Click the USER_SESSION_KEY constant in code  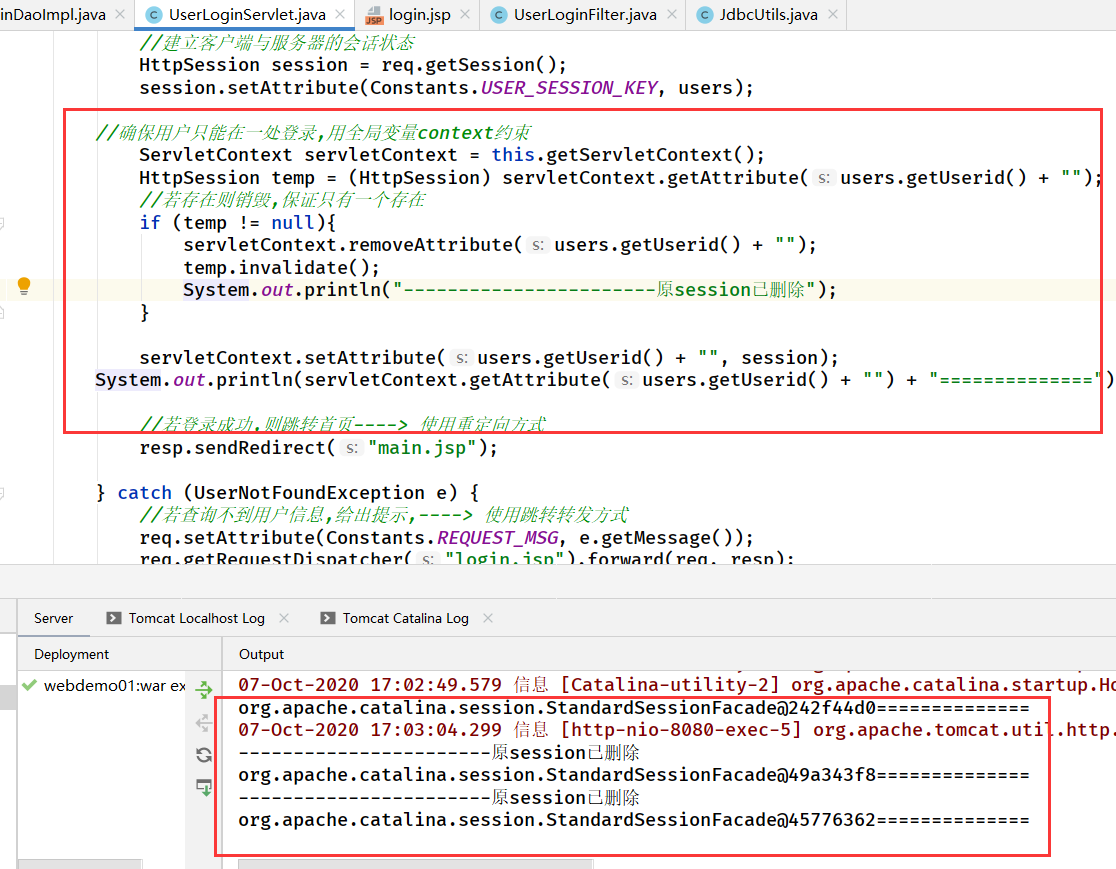tap(569, 88)
